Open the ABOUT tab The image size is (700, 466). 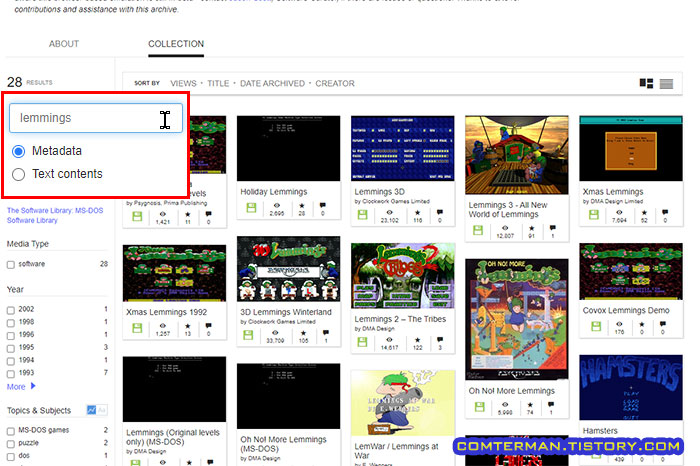(x=64, y=44)
